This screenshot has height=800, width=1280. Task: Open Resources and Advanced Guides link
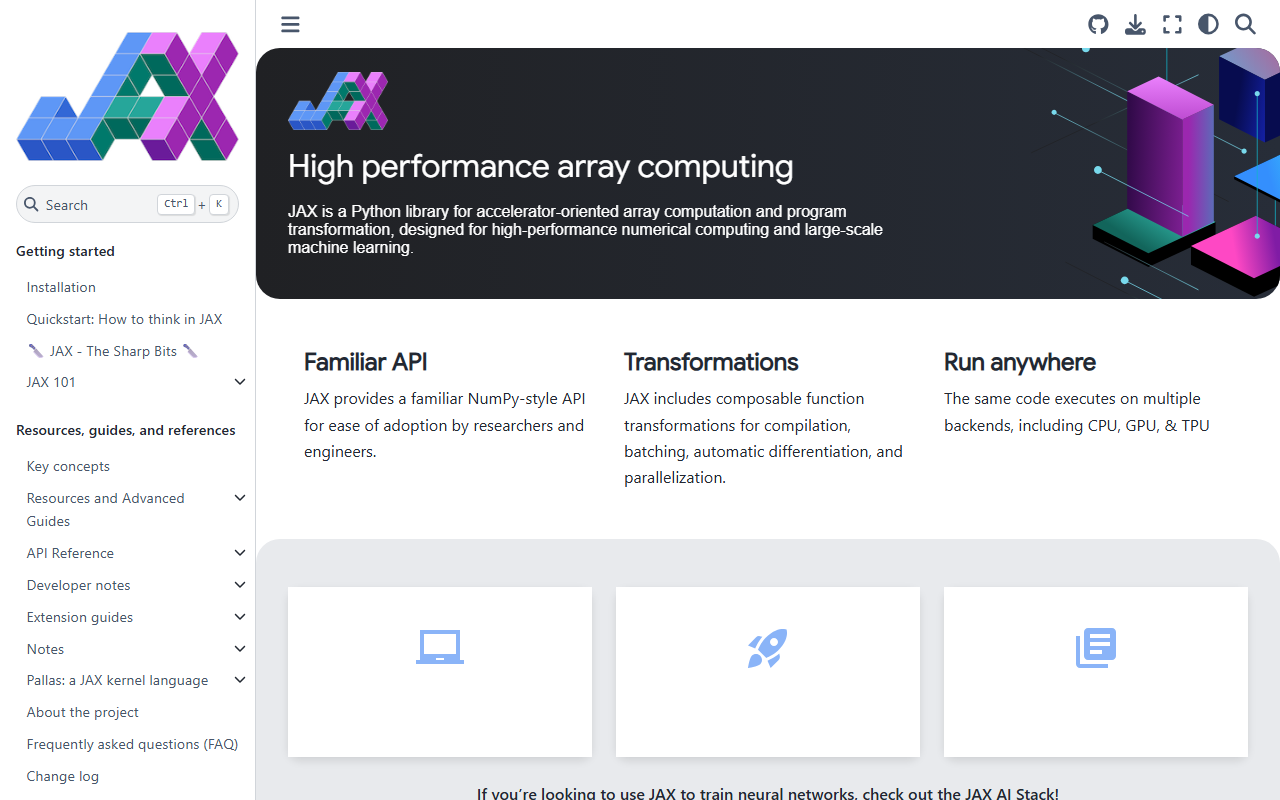[106, 509]
